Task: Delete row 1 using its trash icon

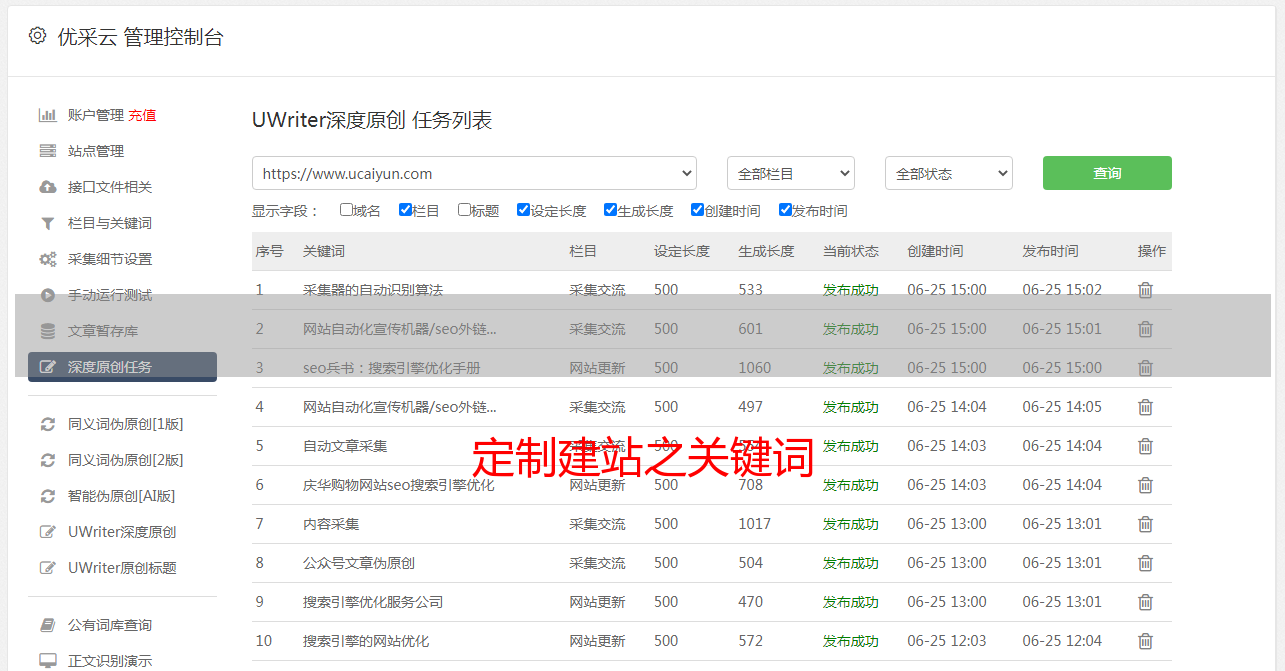Action: coord(1145,290)
